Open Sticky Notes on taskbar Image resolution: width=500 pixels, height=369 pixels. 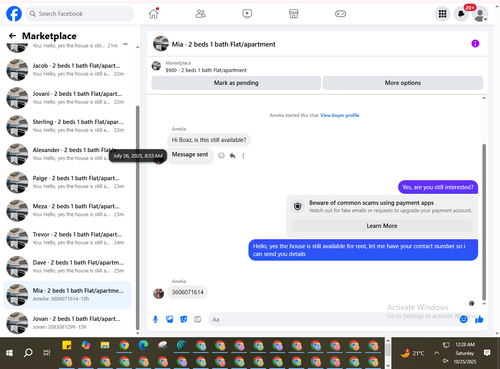pos(67,346)
